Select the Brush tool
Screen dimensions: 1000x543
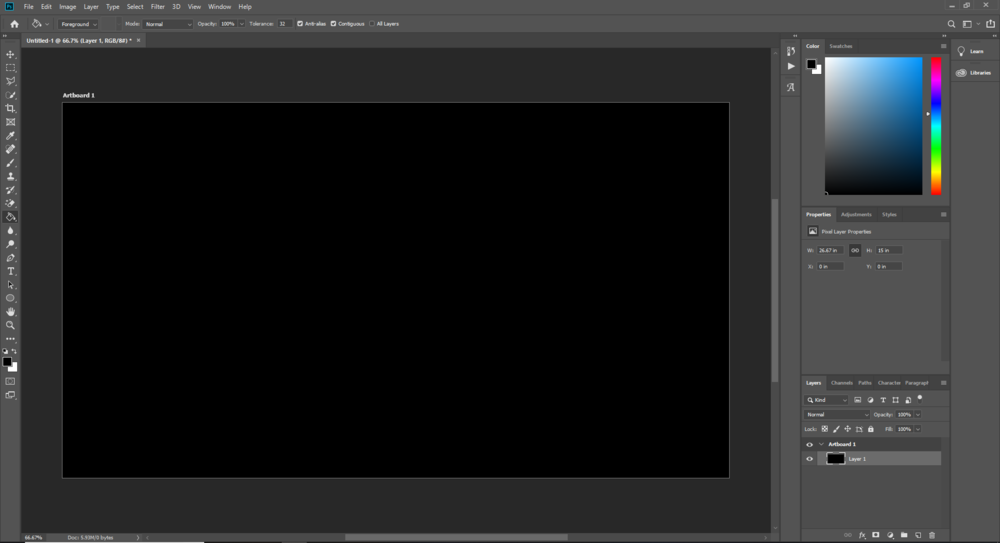pyautogui.click(x=10, y=163)
